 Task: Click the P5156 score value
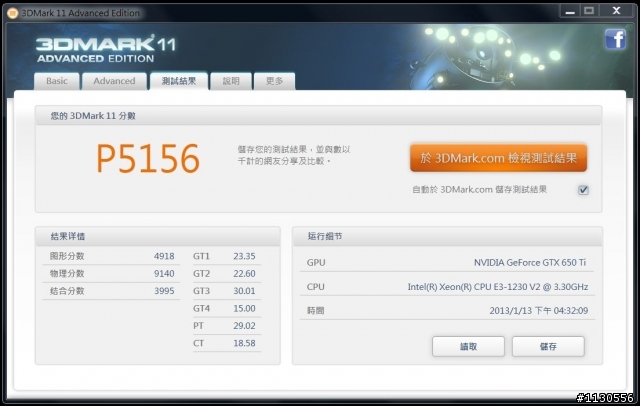click(x=148, y=159)
